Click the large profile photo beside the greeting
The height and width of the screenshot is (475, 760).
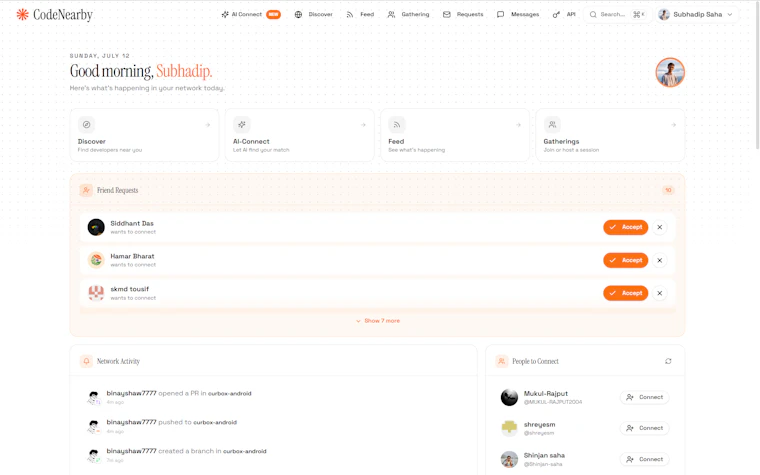click(x=670, y=73)
